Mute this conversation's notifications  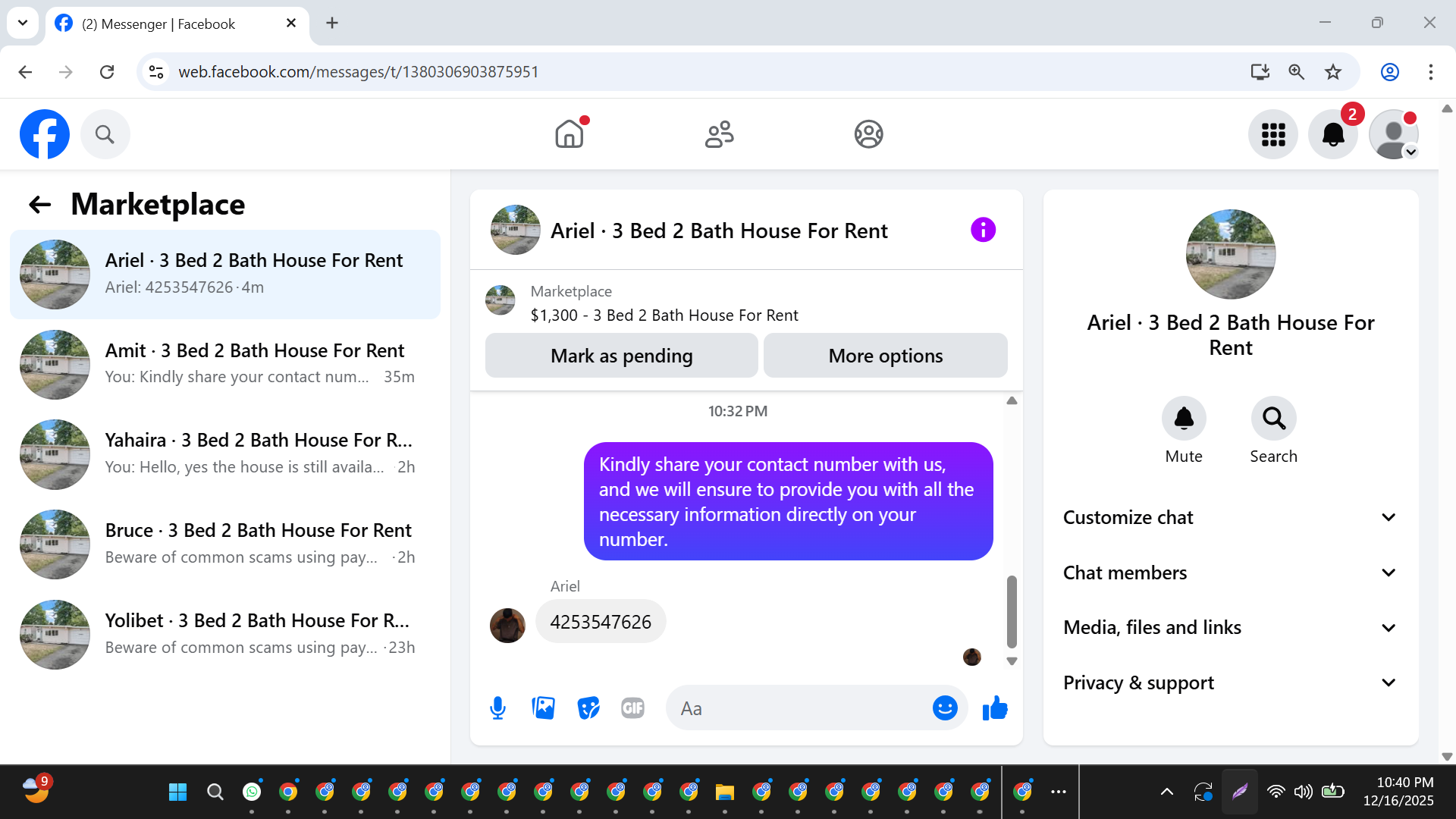click(x=1184, y=418)
